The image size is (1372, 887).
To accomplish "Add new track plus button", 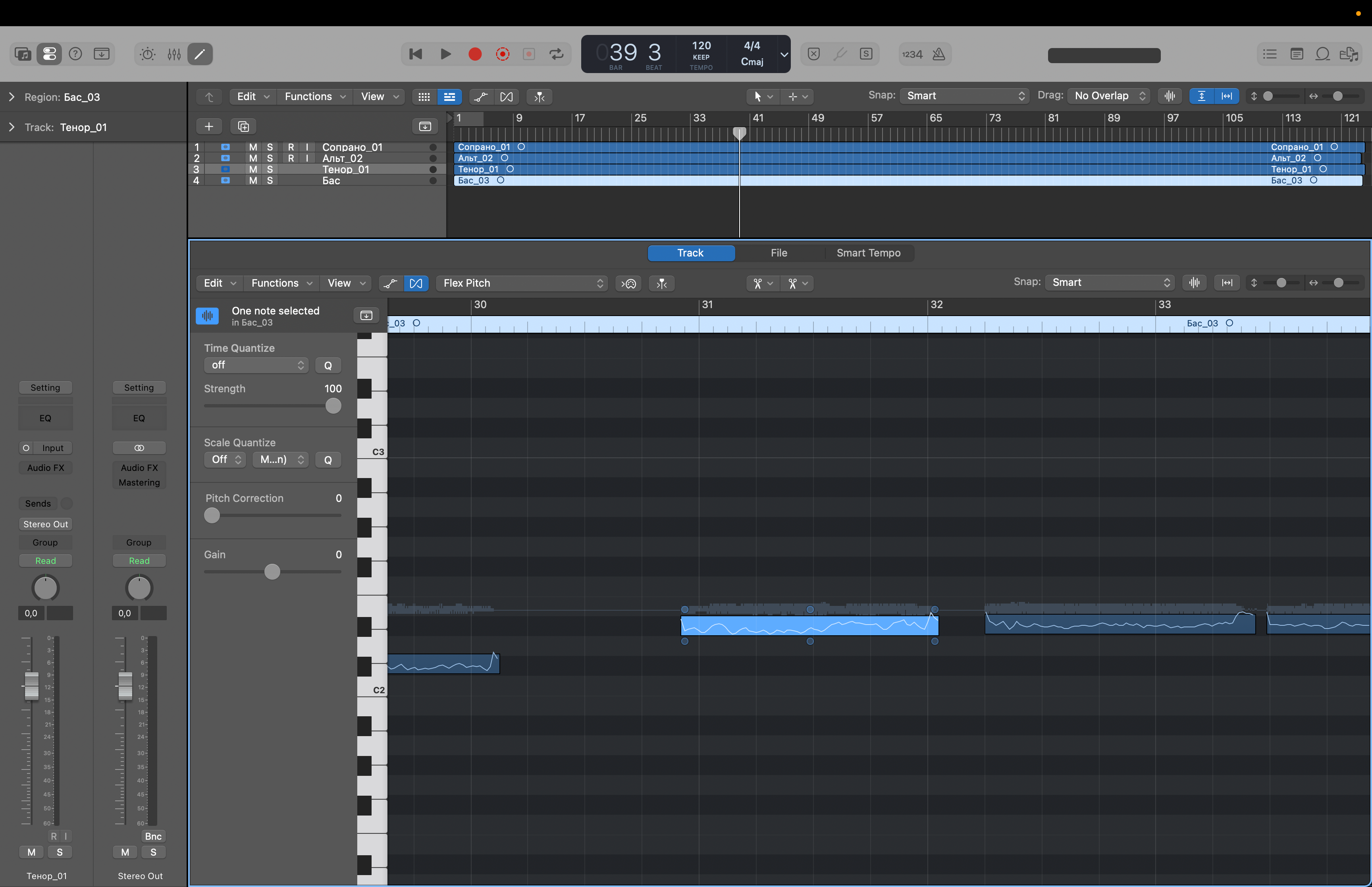I will [x=209, y=126].
